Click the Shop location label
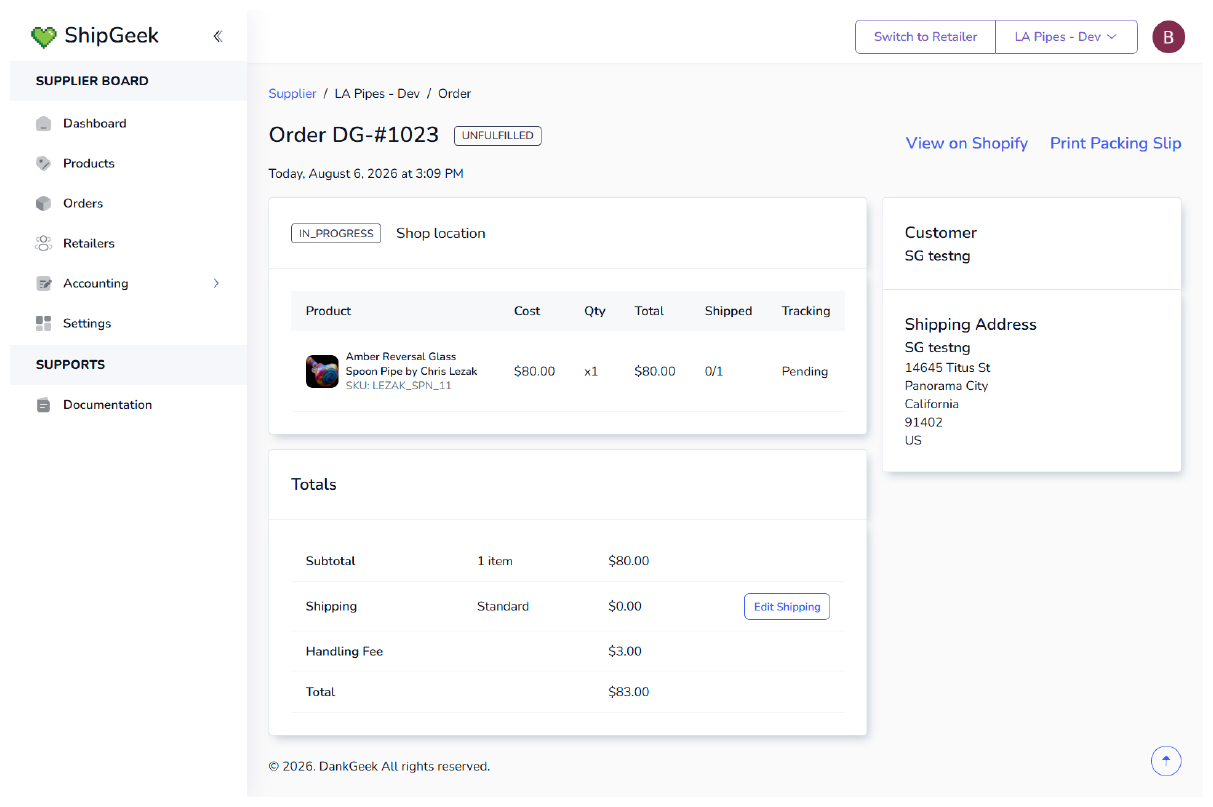Viewport: 1213px width, 807px height. 441,233
